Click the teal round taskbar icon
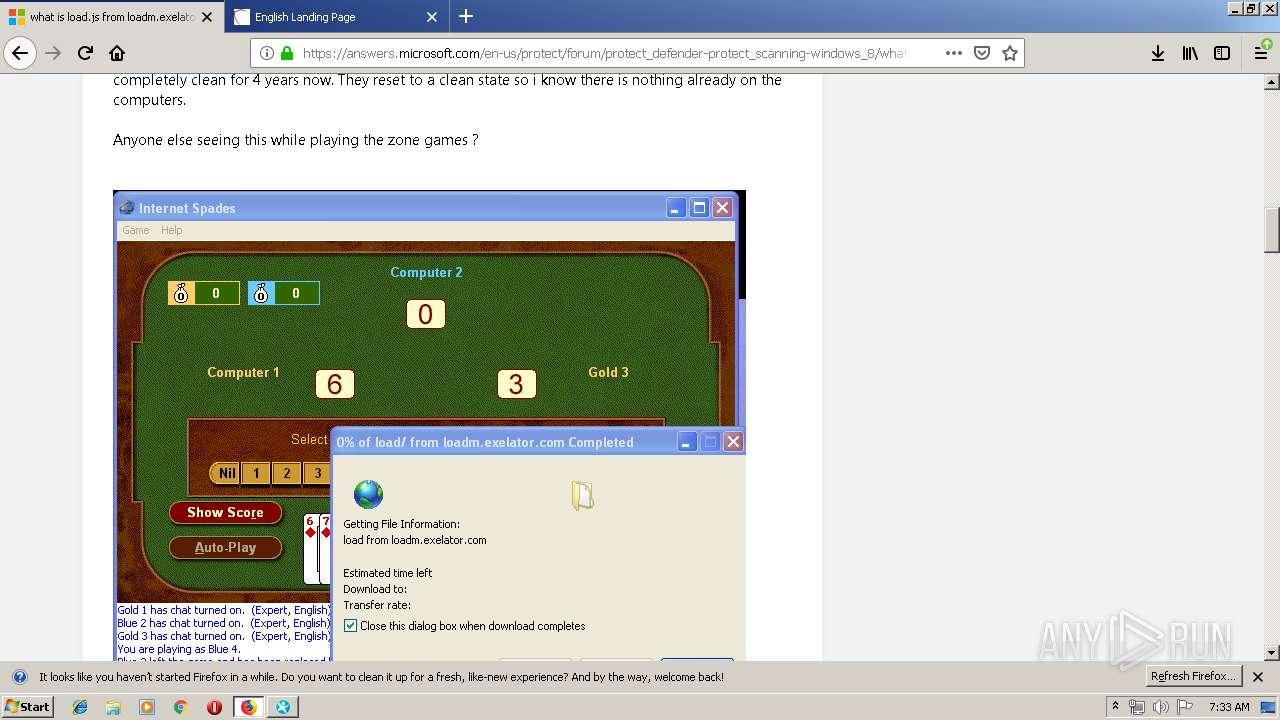 tap(282, 707)
